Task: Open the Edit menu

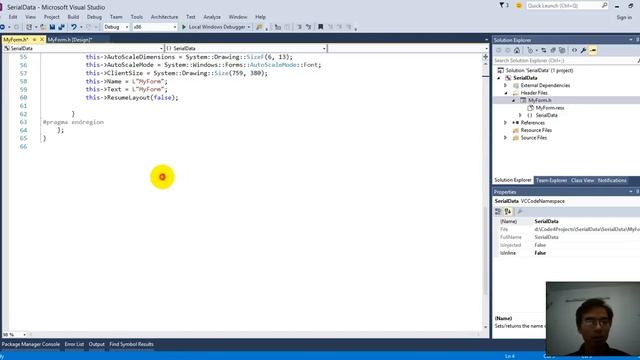Action: coord(13,17)
